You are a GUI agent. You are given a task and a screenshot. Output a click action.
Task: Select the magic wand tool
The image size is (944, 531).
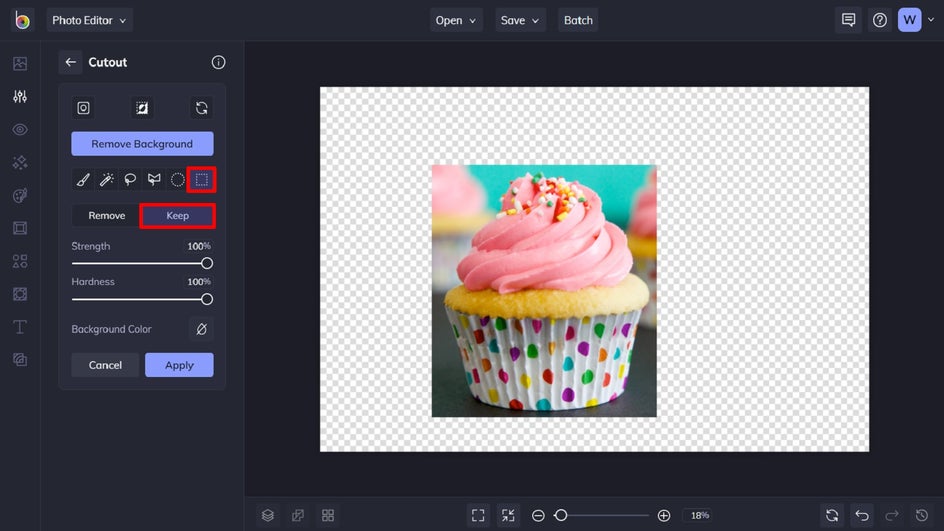coord(107,180)
